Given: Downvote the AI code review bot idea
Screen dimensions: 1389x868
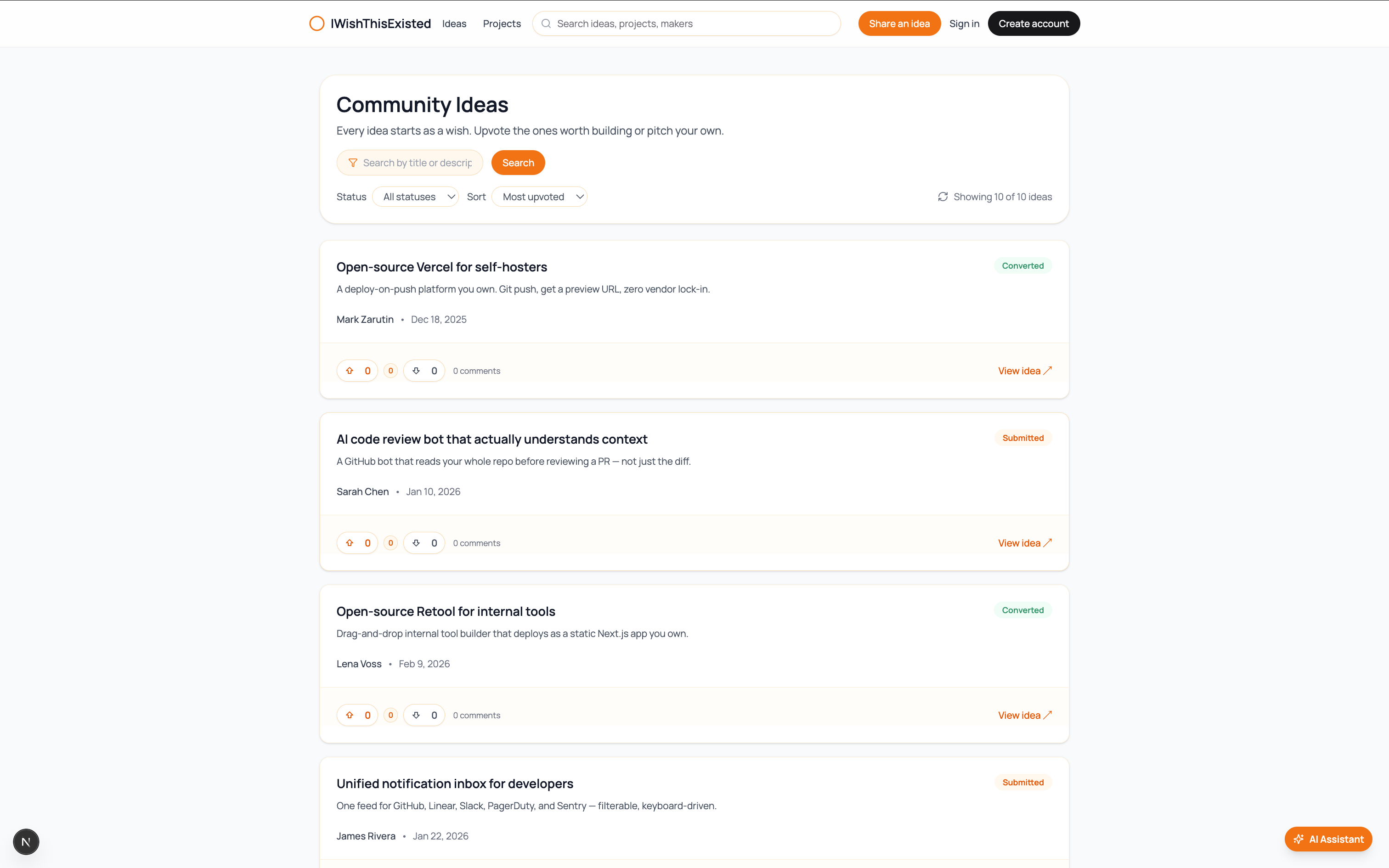Looking at the screenshot, I should tap(423, 542).
